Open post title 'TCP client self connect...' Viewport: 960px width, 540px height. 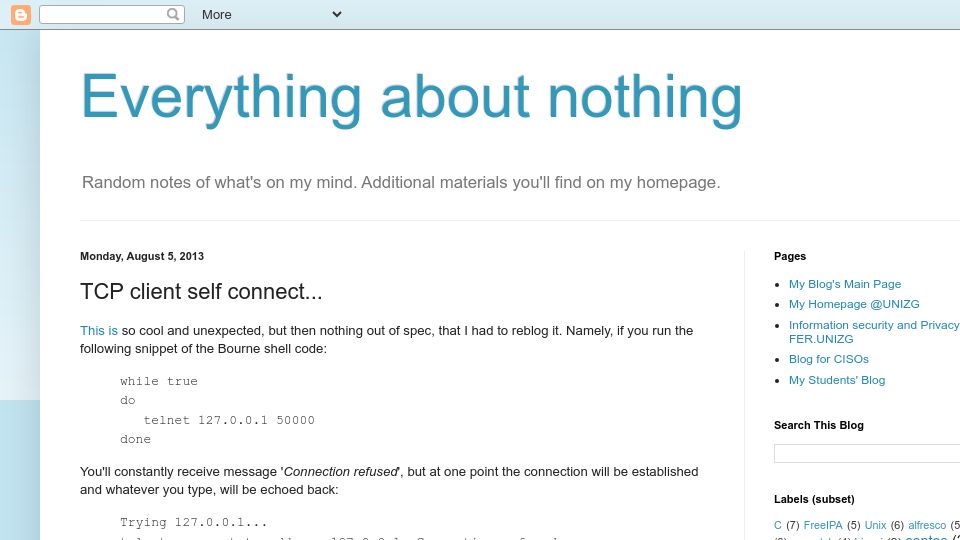coord(201,291)
